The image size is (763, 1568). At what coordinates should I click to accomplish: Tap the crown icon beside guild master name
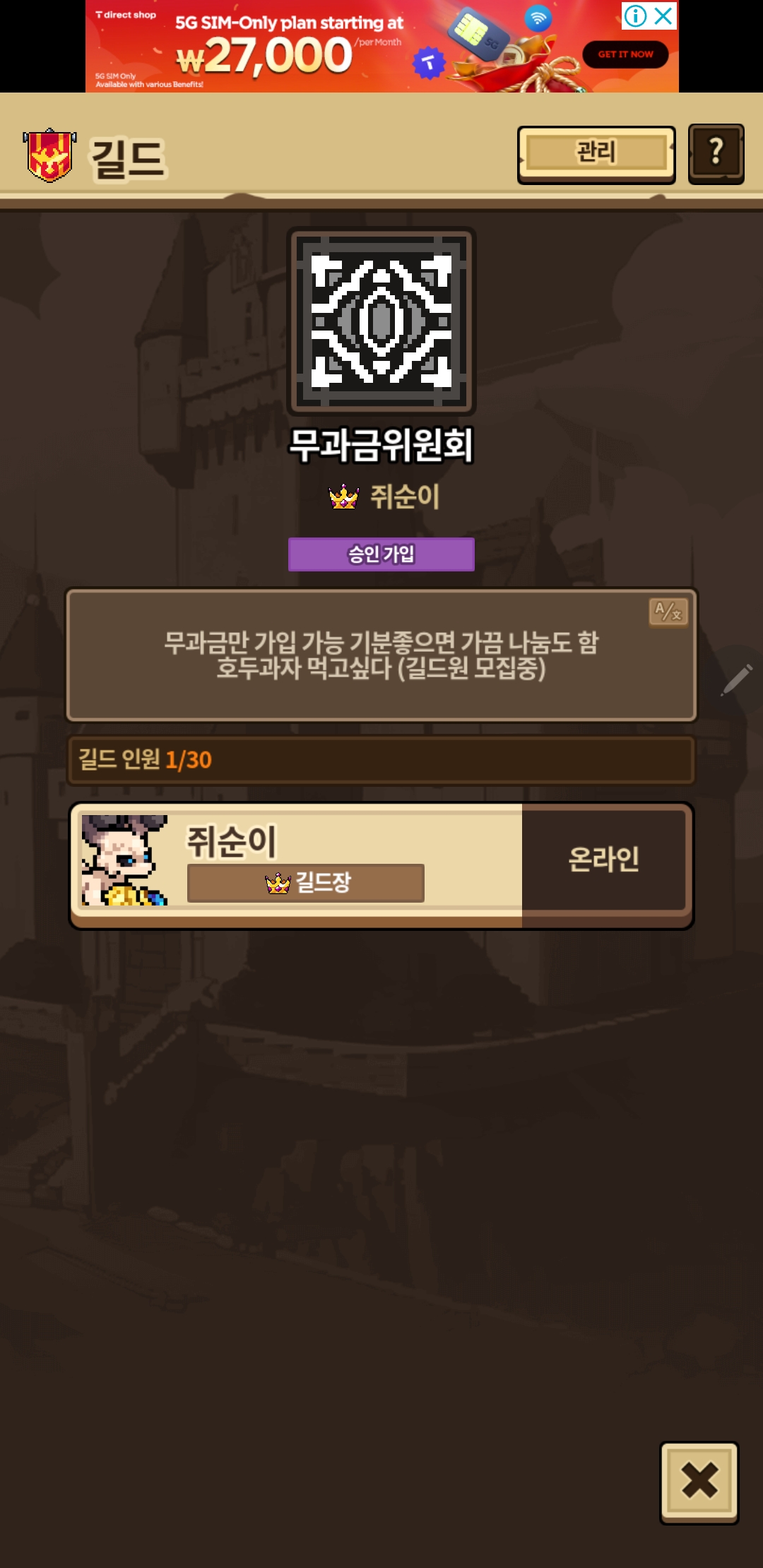[344, 497]
